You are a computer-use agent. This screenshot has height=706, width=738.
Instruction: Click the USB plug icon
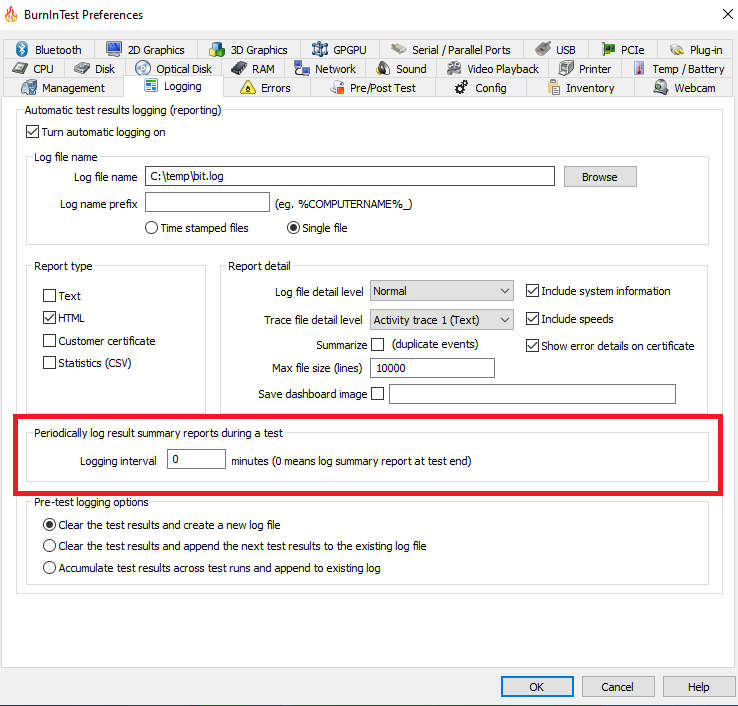click(x=543, y=49)
